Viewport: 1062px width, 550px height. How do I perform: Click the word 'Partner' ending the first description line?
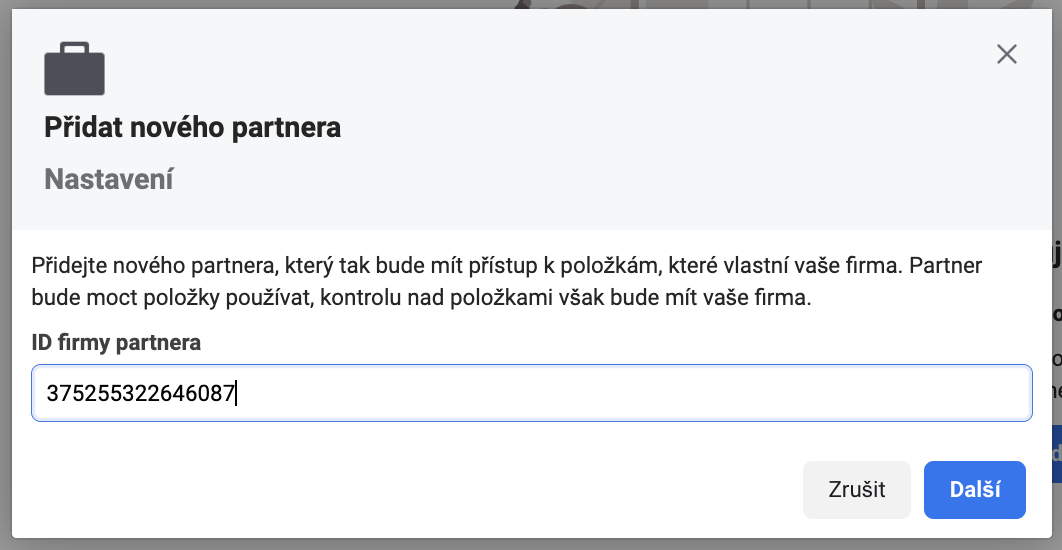(x=946, y=266)
